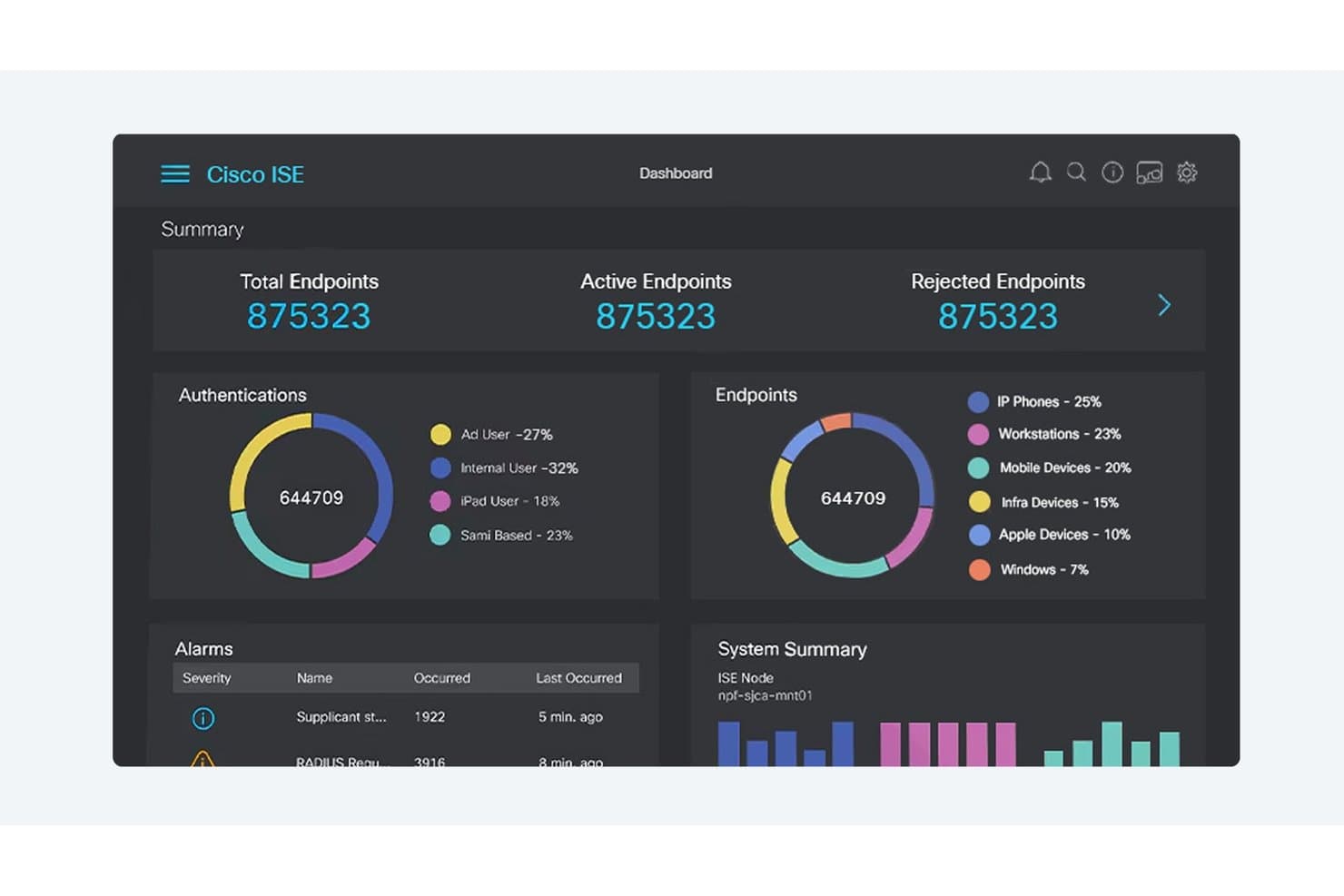Expand summary with the right chevron arrow
Image resolution: width=1344 pixels, height=896 pixels.
click(1164, 305)
